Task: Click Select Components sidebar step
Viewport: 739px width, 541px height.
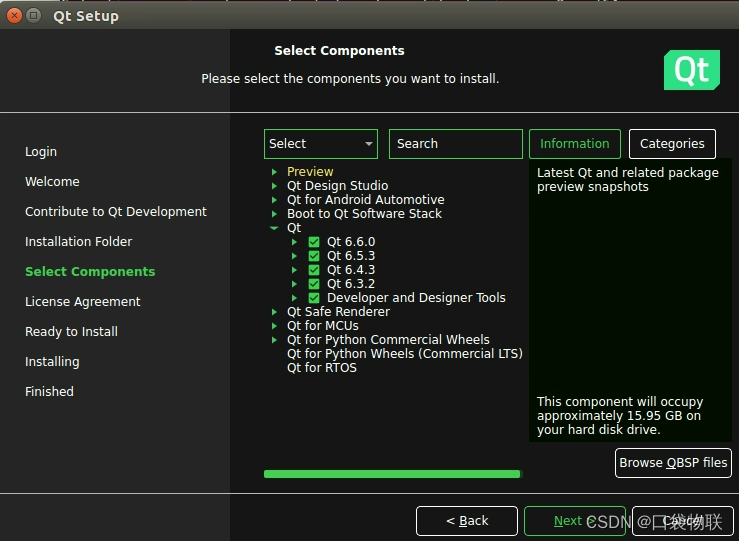Action: [90, 272]
